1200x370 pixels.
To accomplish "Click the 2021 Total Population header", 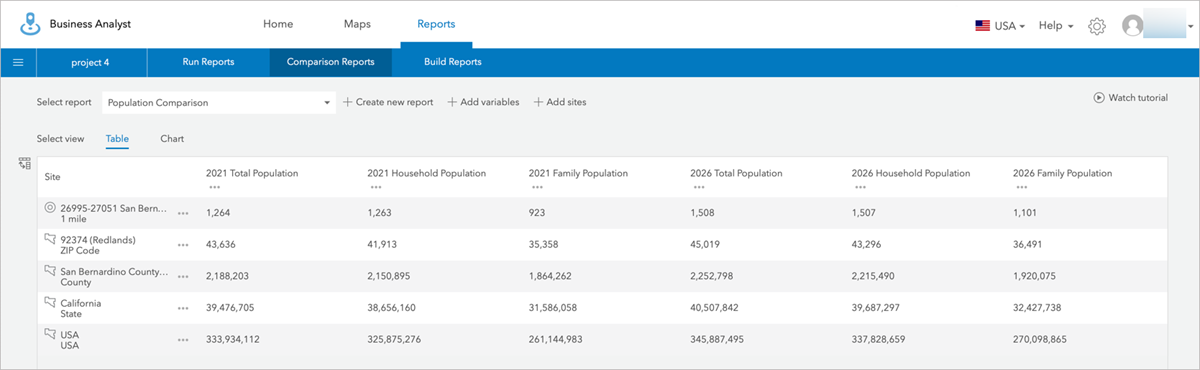I will tap(252, 173).
